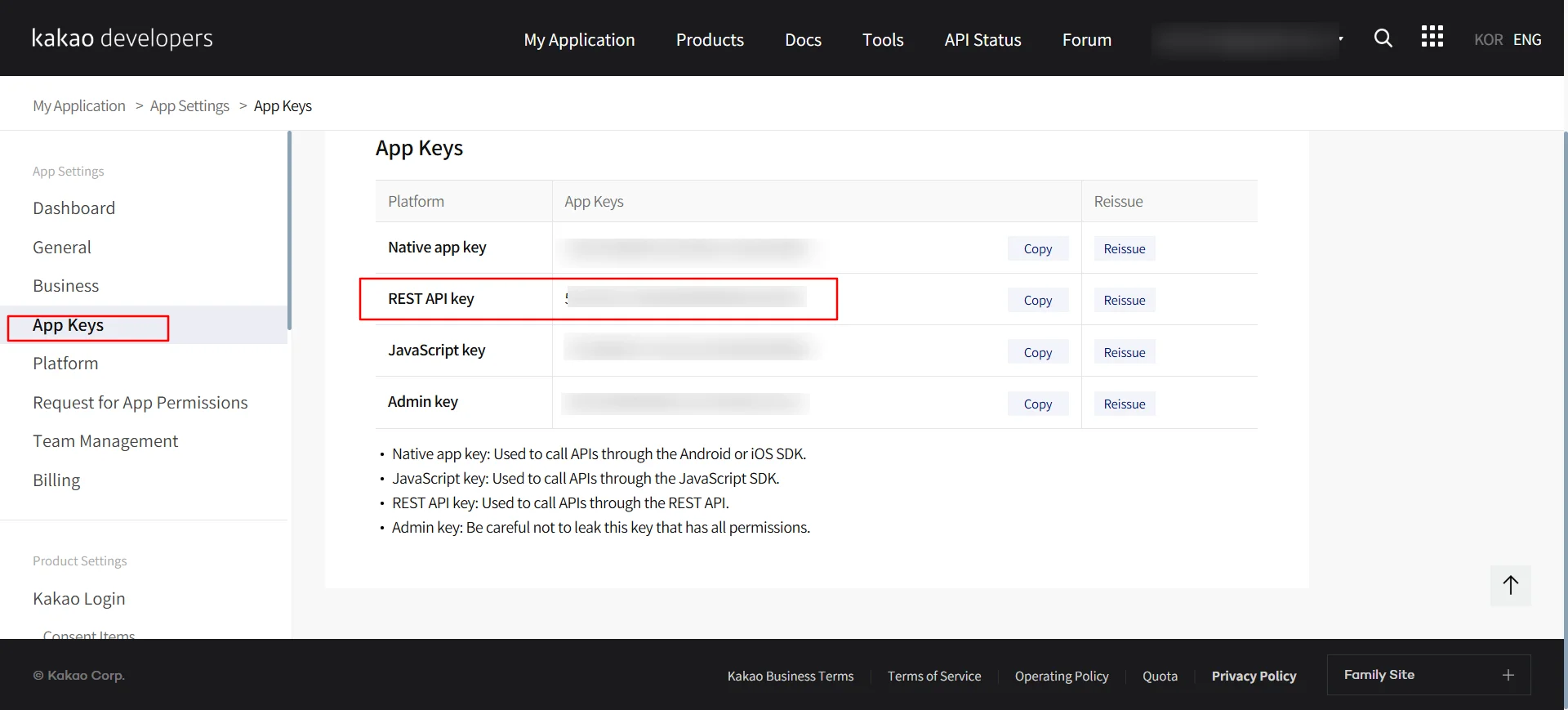Click the blurred REST API key value

tap(686, 298)
